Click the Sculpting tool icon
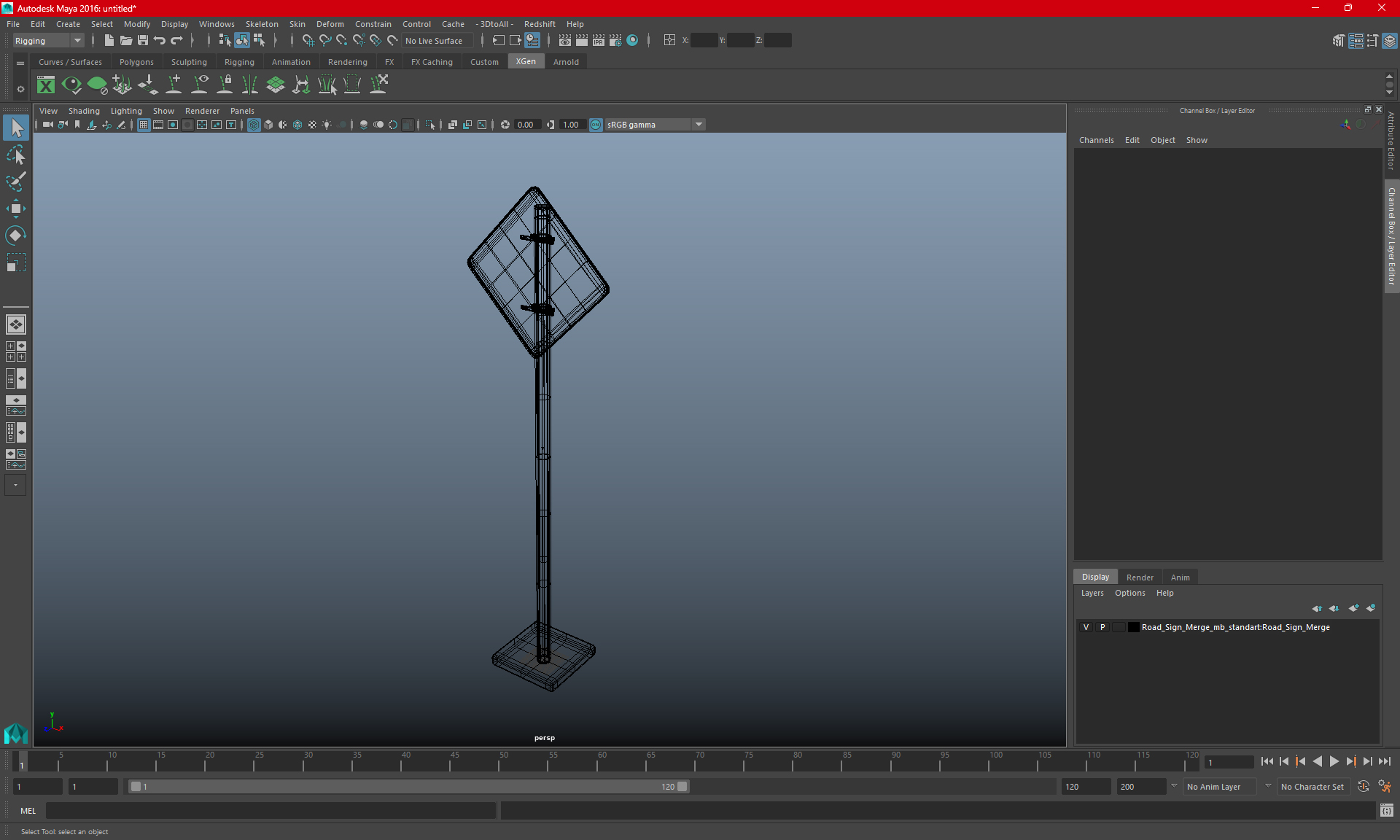 point(187,61)
